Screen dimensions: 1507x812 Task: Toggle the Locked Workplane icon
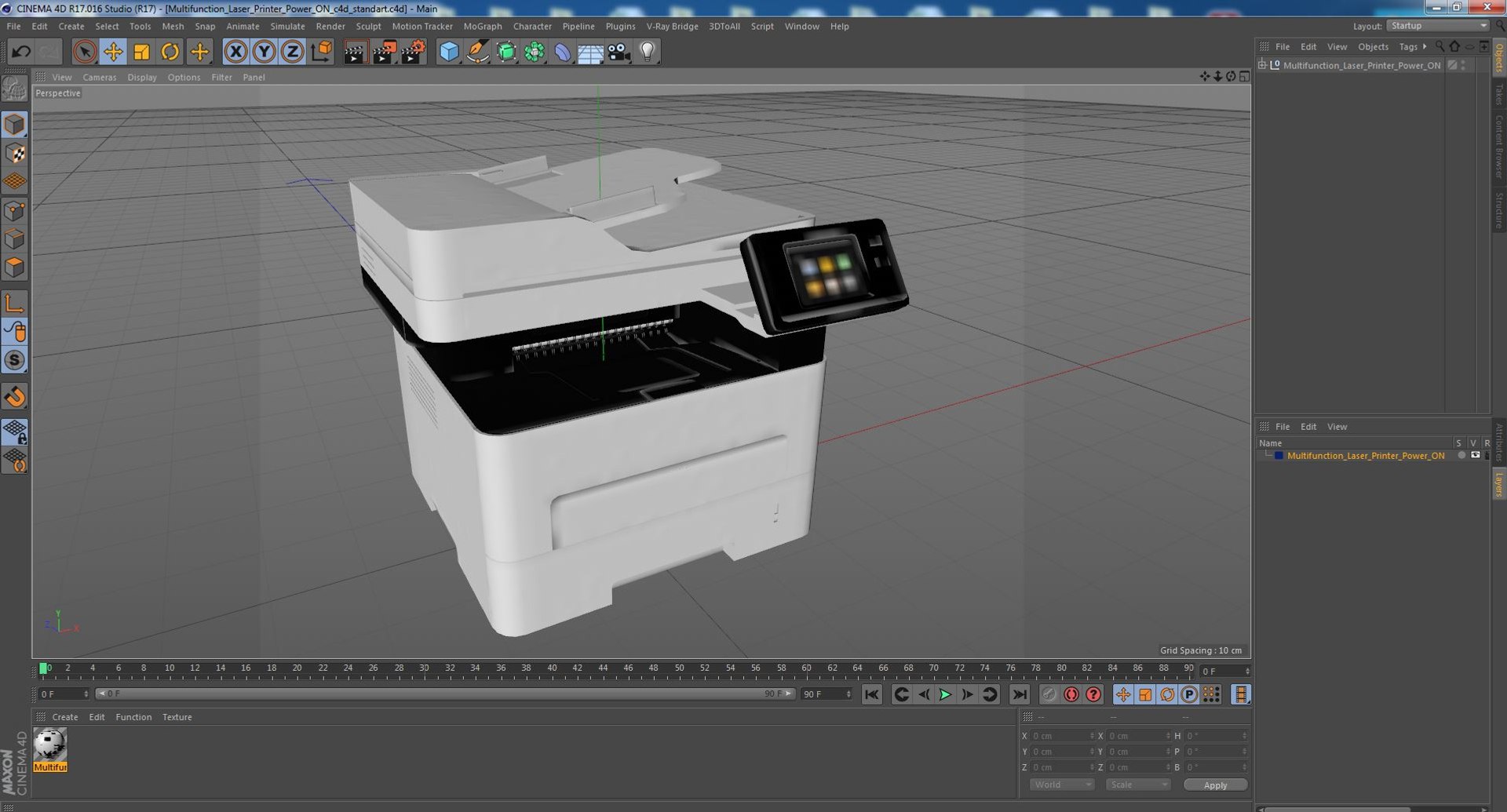15,431
